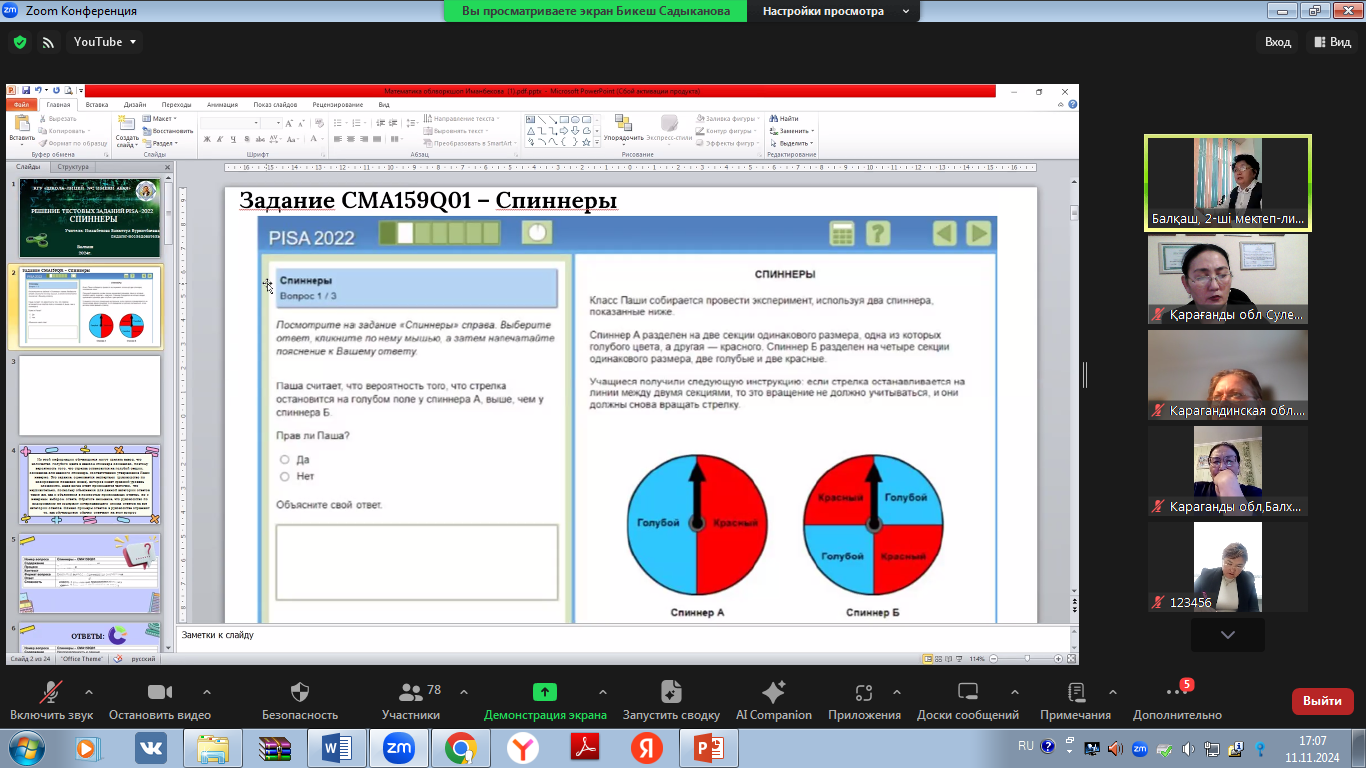This screenshot has width=1366, height=768.
Task: Click the Примечания notes icon
Action: 1075,692
